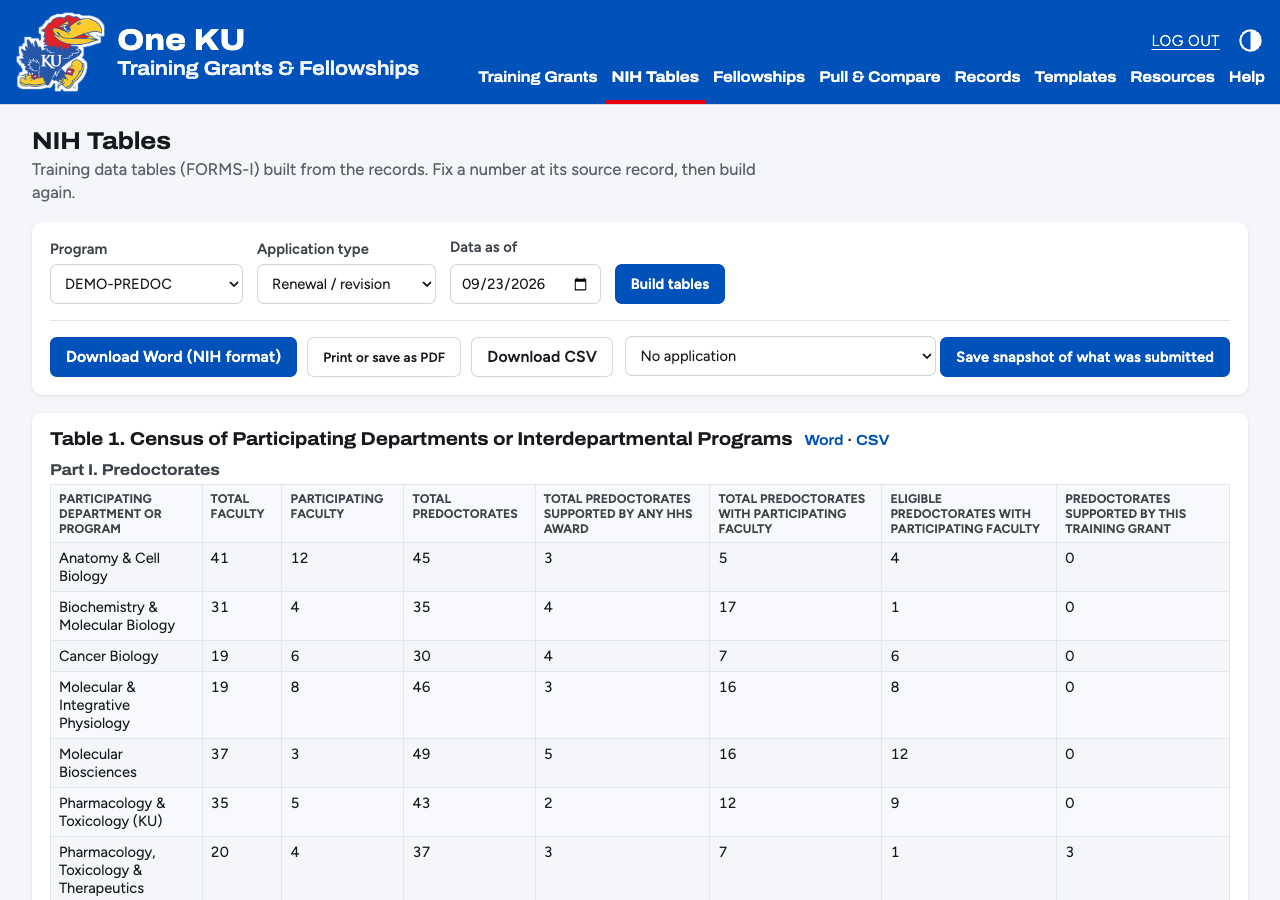The width and height of the screenshot is (1280, 900).
Task: Click the Table 1 Word link
Action: (824, 440)
